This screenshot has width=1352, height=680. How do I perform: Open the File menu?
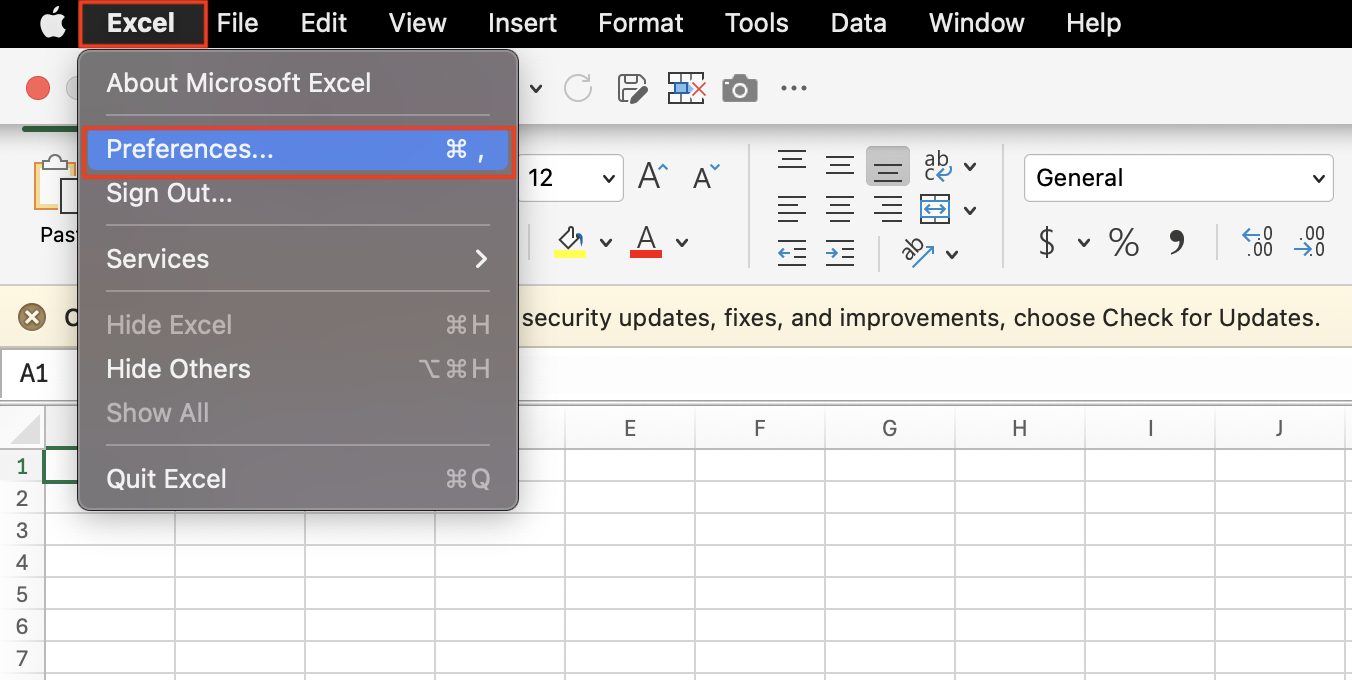click(x=237, y=23)
